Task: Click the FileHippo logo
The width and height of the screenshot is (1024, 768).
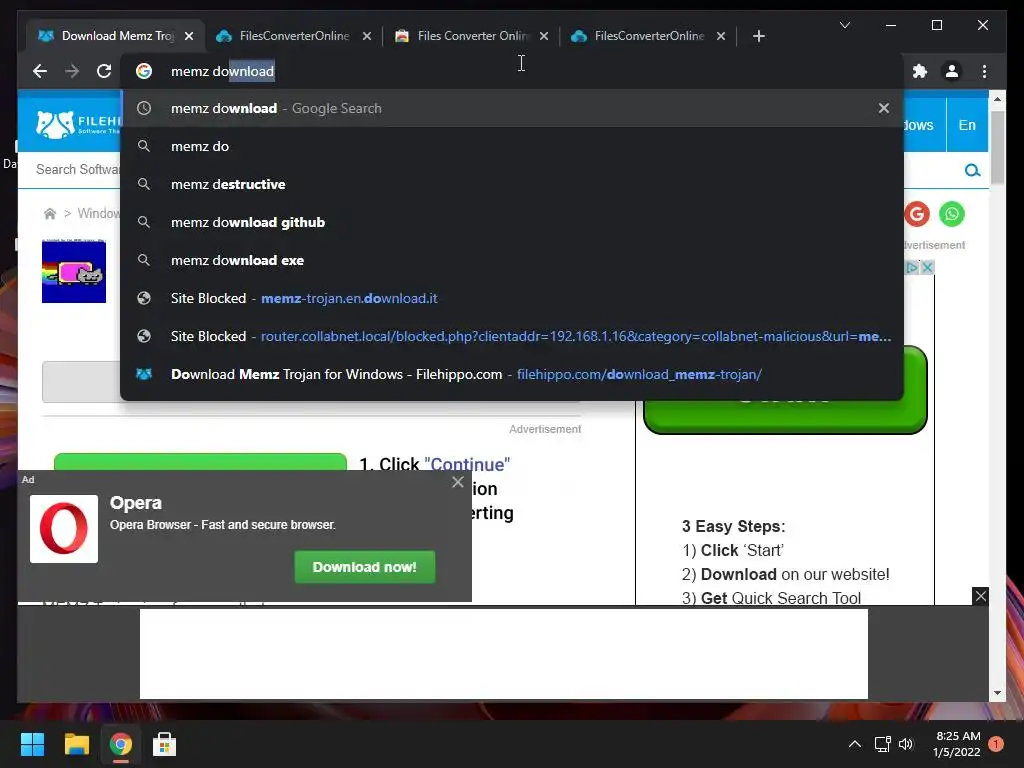Action: pos(78,124)
